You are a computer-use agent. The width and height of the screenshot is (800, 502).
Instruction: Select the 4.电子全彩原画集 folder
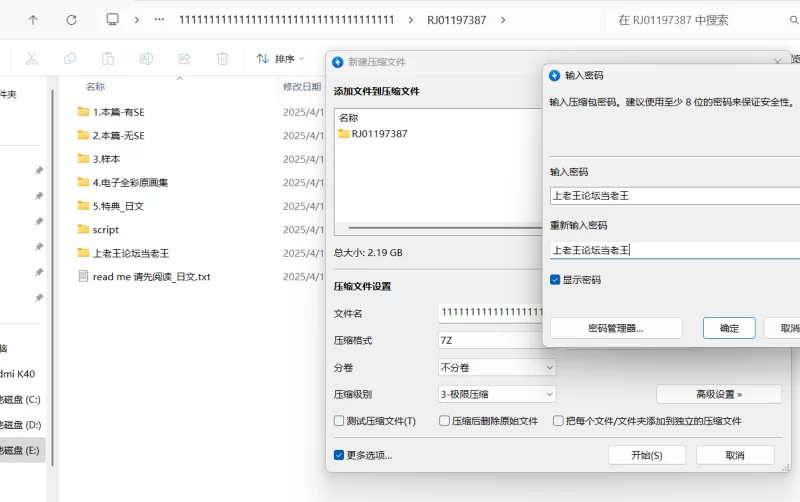coord(129,182)
